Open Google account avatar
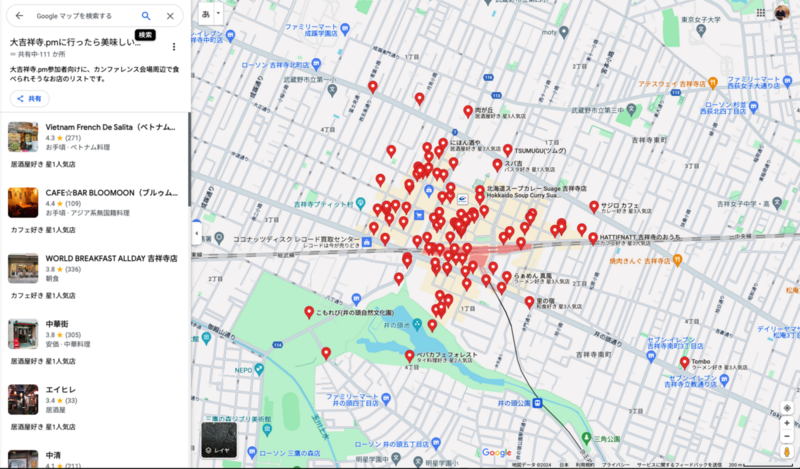 tap(782, 13)
